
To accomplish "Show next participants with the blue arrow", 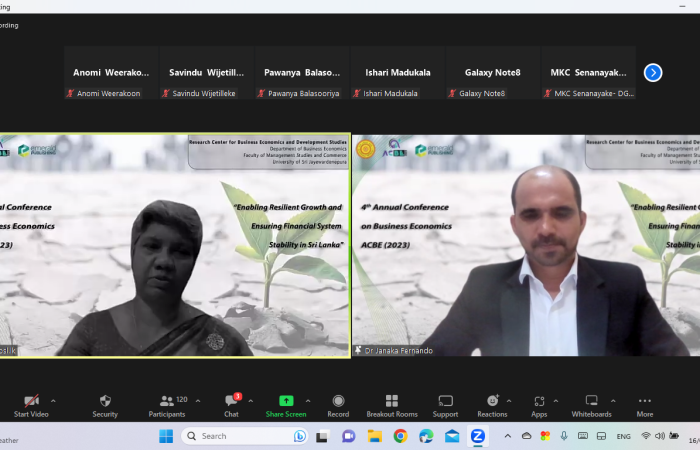I will coord(653,72).
